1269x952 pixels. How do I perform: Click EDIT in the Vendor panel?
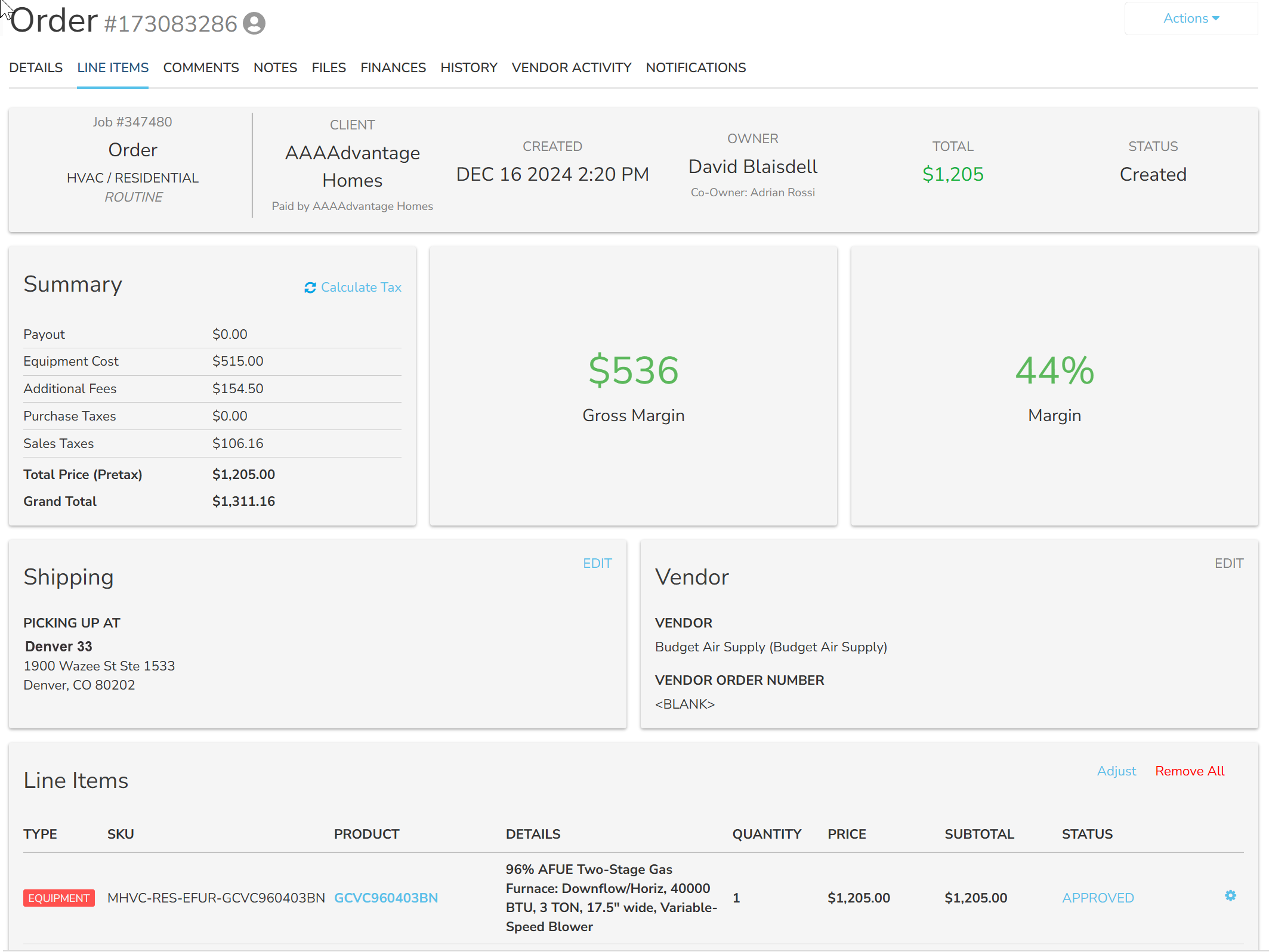point(1229,563)
